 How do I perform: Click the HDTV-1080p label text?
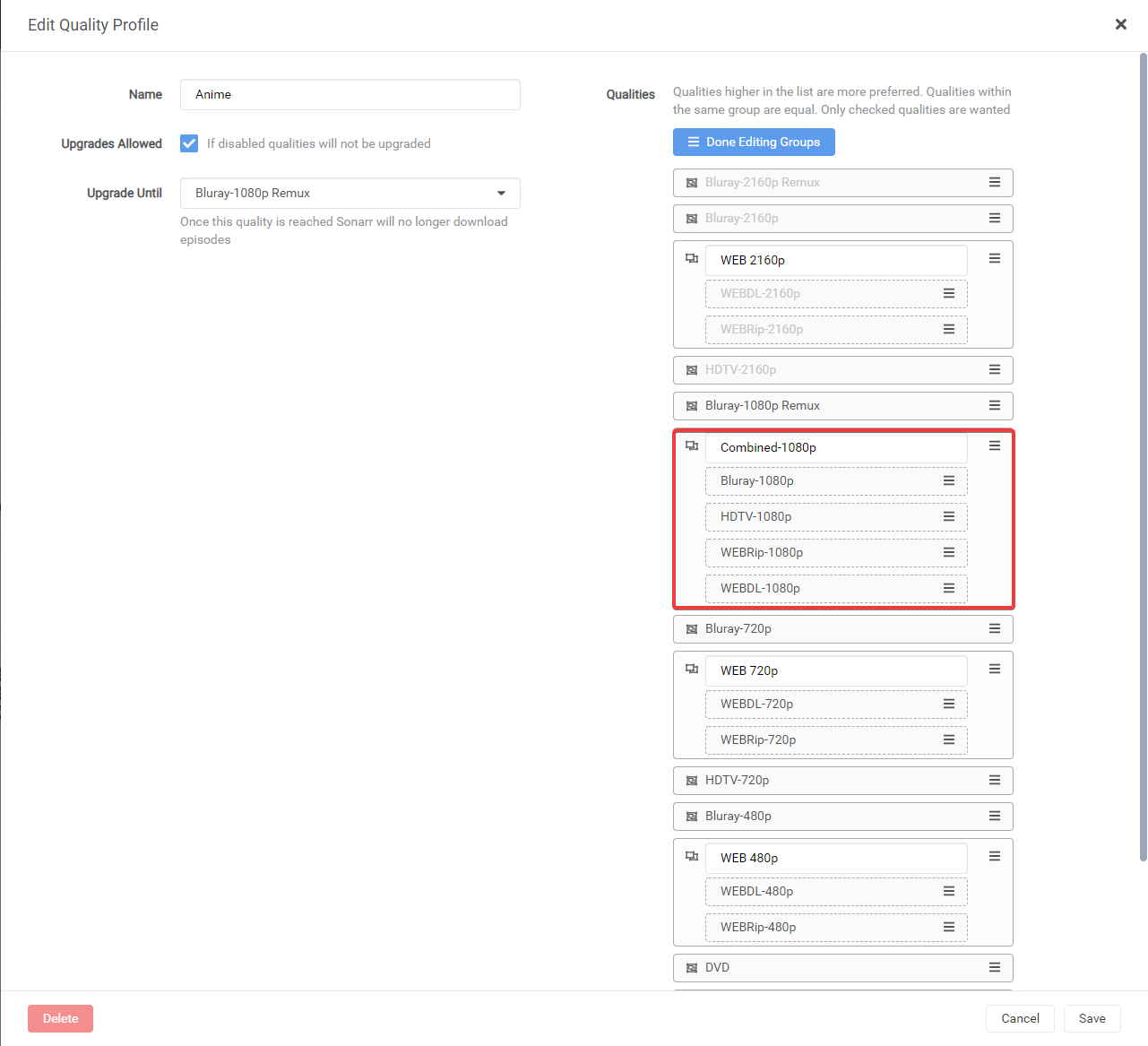tap(755, 517)
